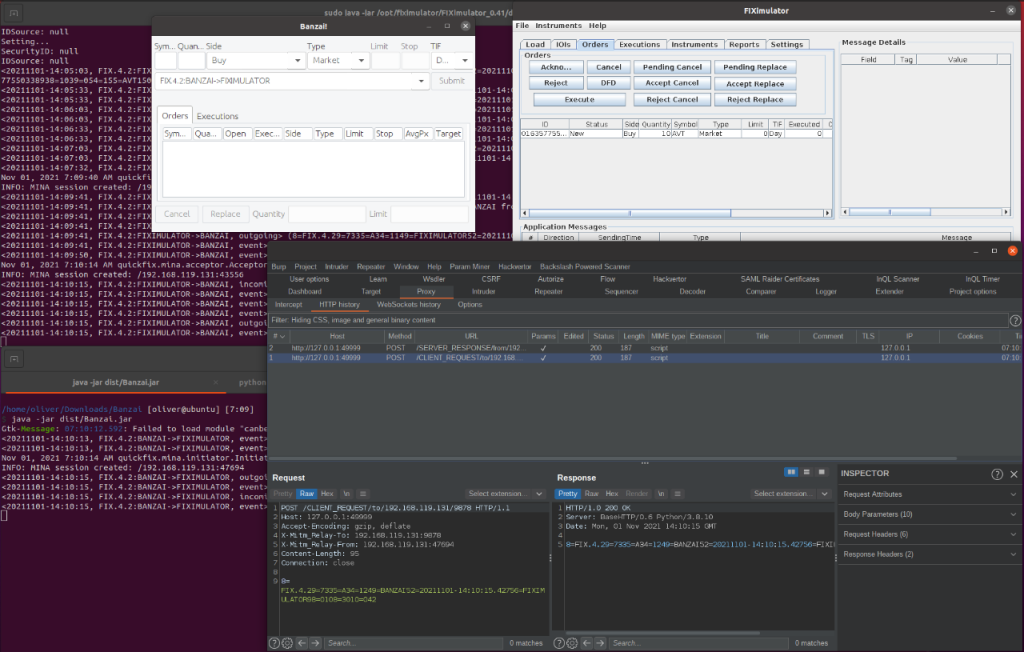Click the \n character display icon in Response panel

[x=661, y=493]
